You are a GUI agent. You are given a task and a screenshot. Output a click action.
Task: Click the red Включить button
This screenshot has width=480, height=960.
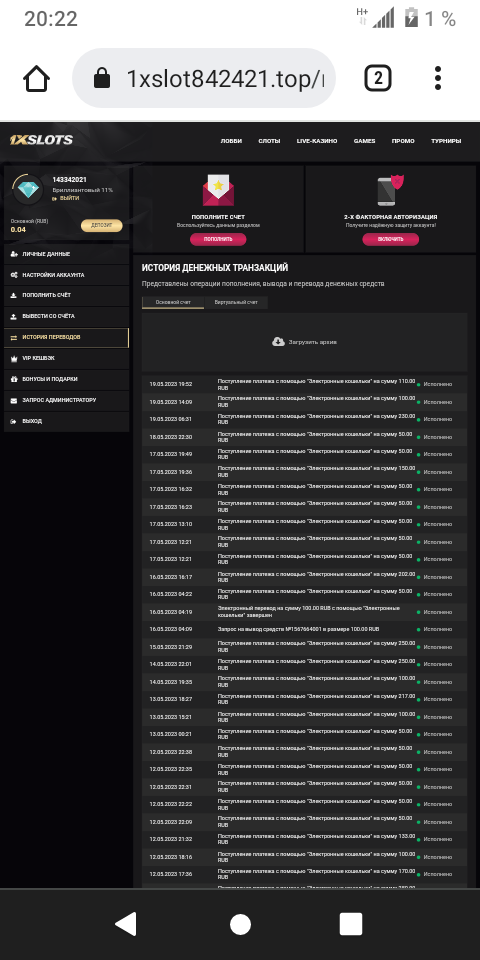click(391, 239)
